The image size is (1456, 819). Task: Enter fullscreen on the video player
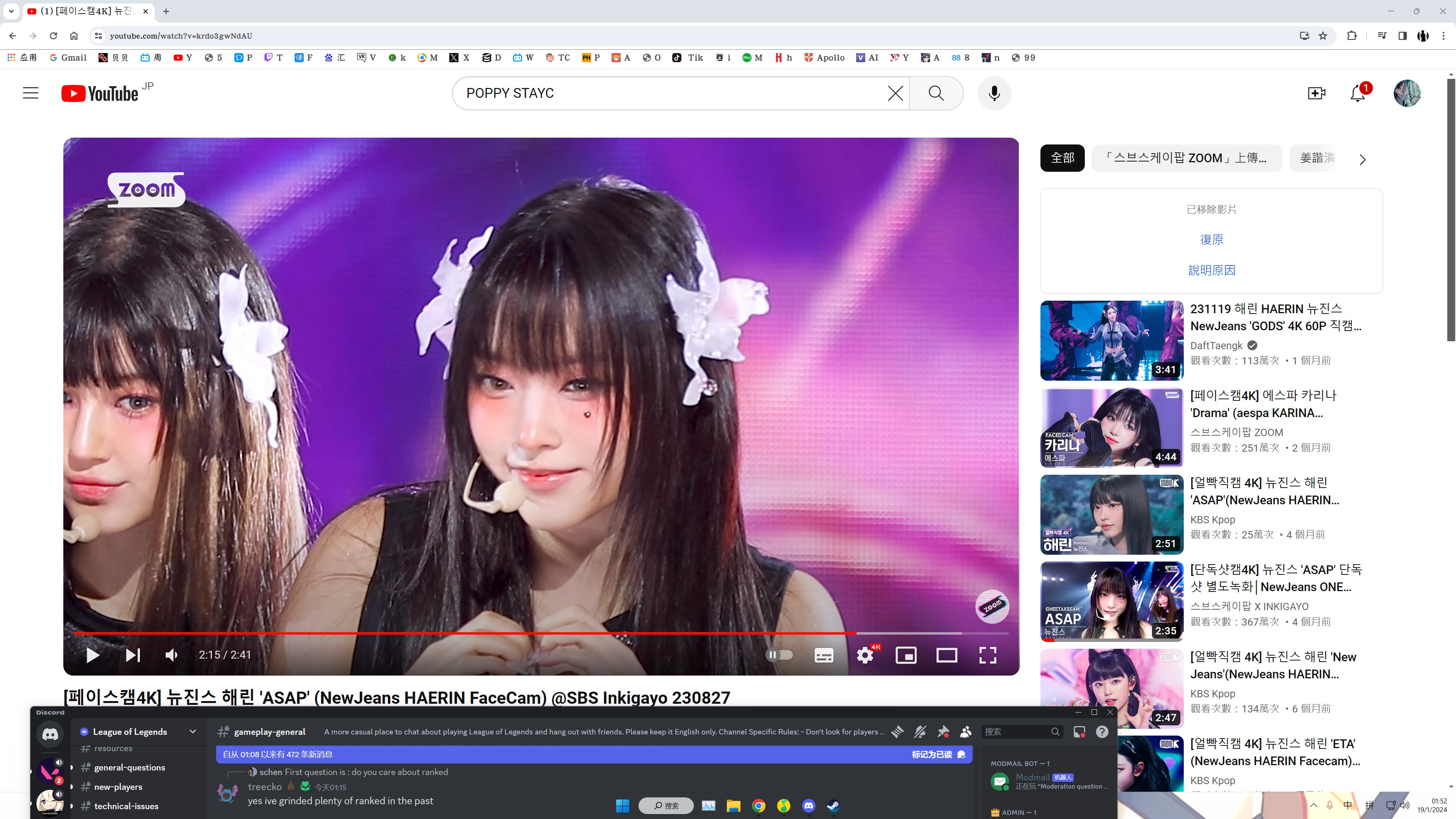(x=987, y=655)
